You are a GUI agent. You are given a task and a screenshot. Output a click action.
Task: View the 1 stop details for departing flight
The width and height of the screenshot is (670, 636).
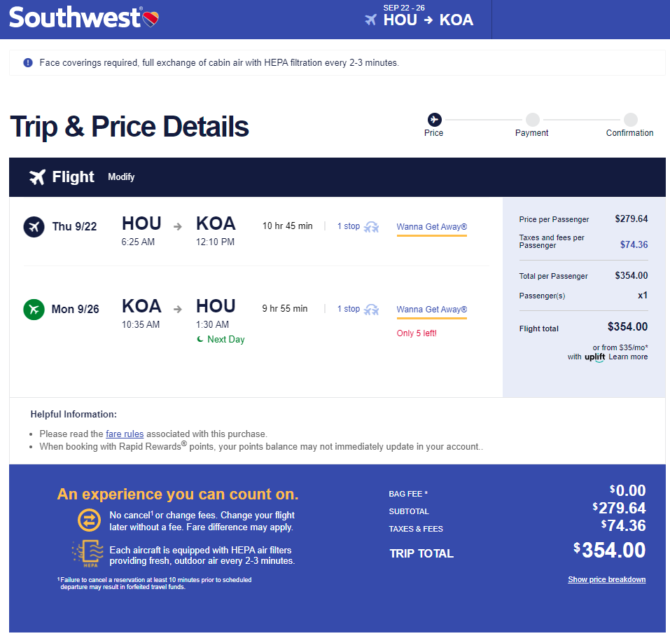point(349,226)
